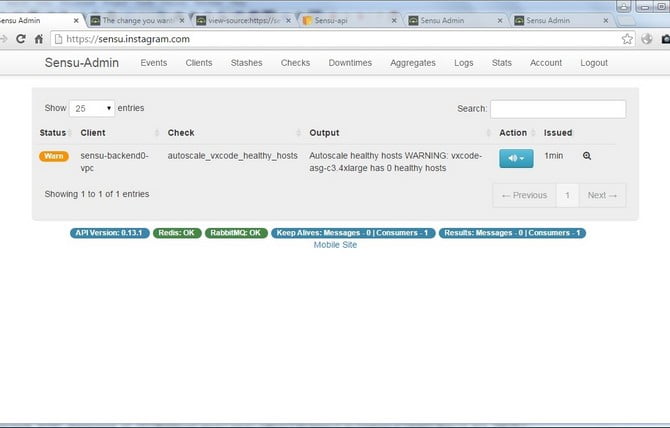Screen dimensions: 670x428
Task: Click the sort arrows on Client column
Action: click(156, 133)
